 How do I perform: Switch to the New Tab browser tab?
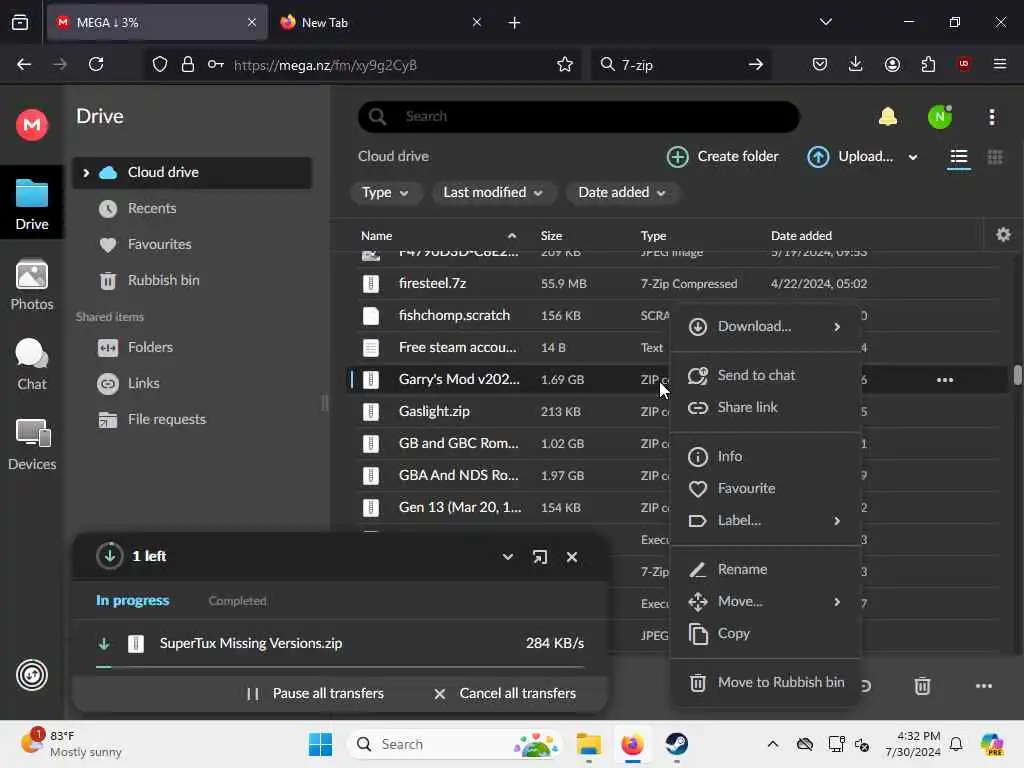click(x=381, y=22)
